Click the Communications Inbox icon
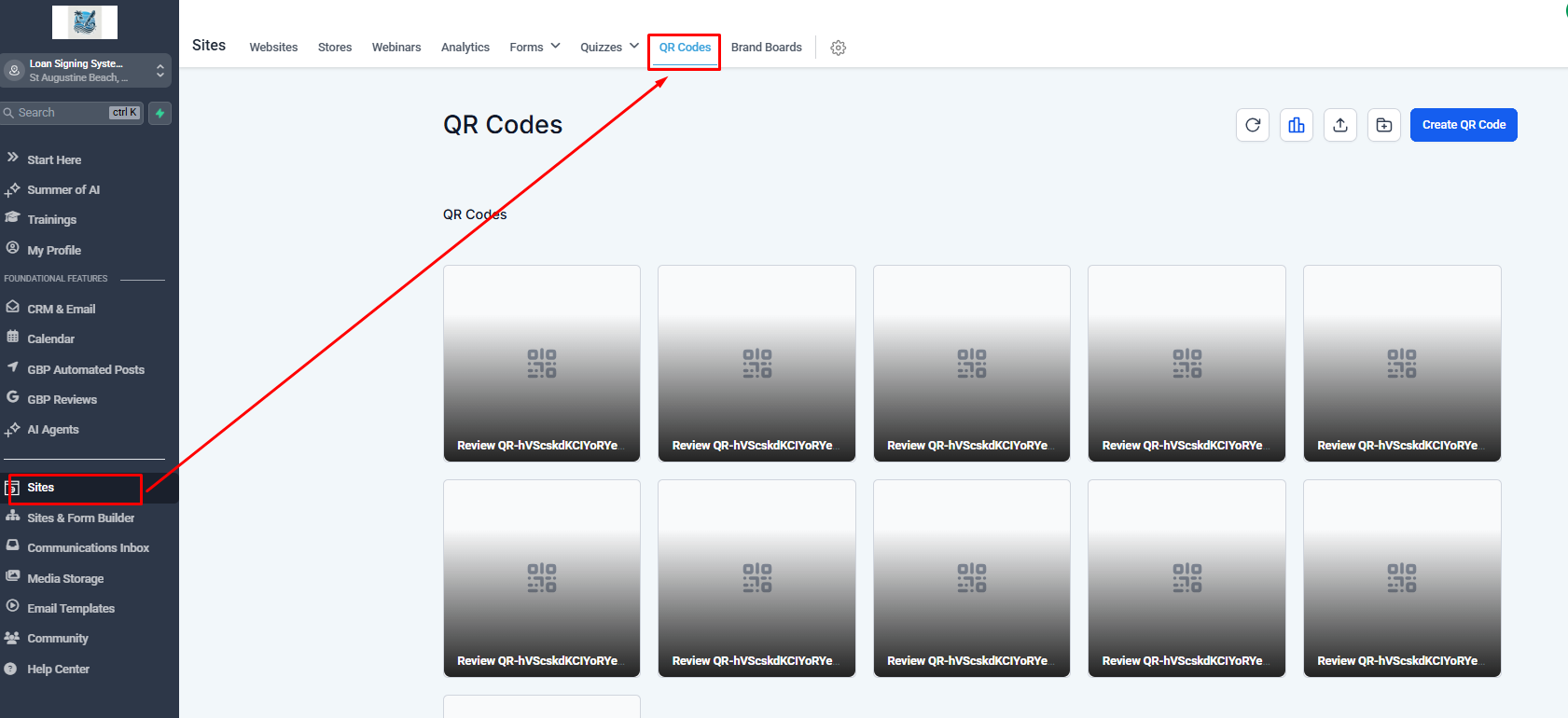Screen dimensions: 1568x718 click(x=12, y=545)
